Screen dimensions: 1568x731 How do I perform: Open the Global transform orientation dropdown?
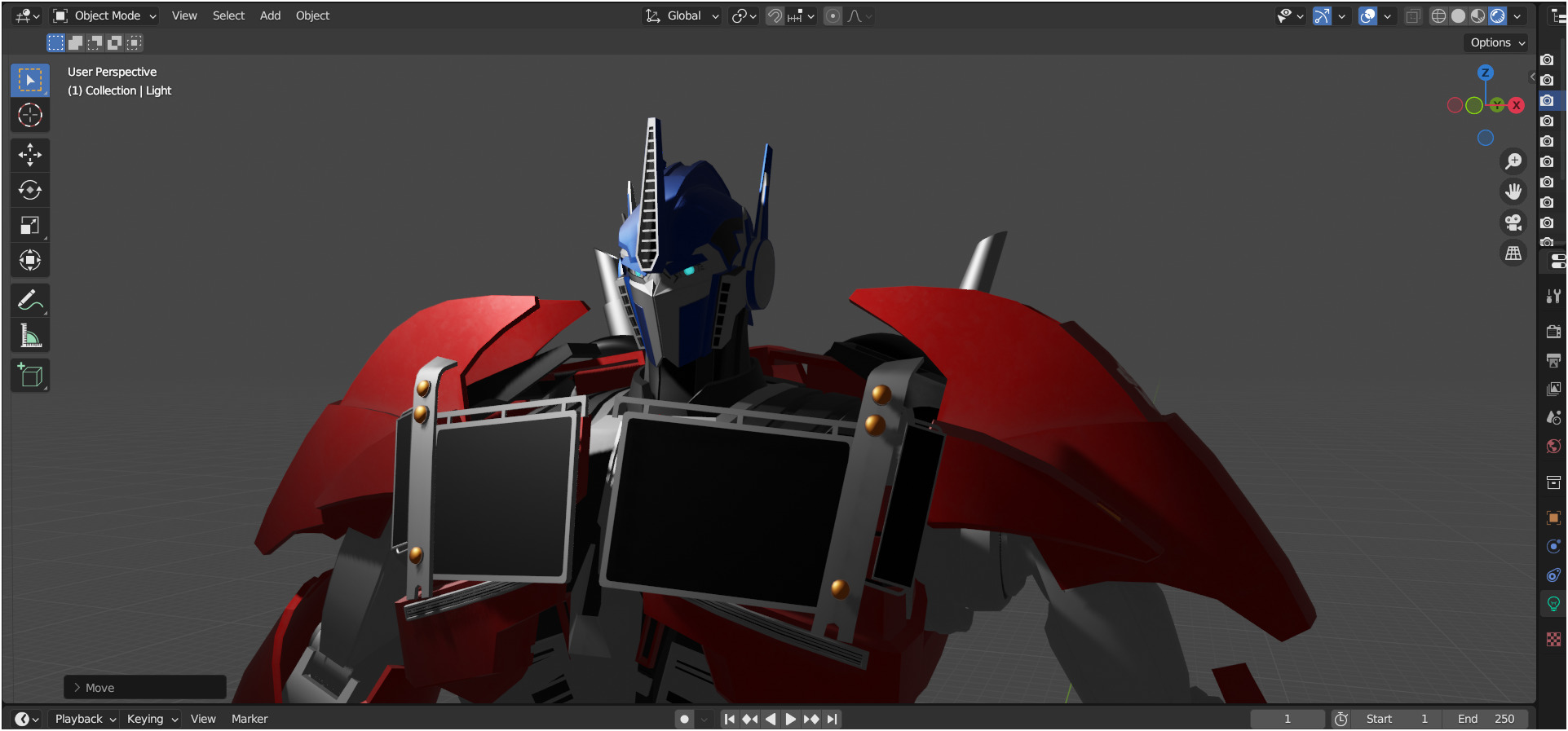[682, 15]
